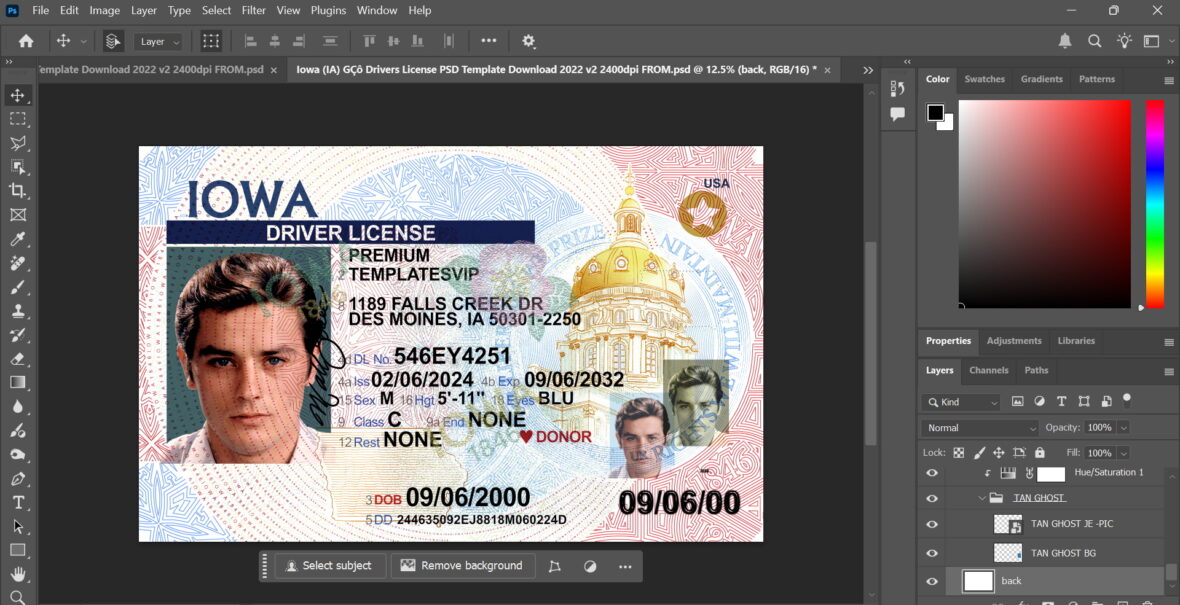This screenshot has width=1180, height=605.
Task: Open the layer filter Kind dropdown
Action: tap(960, 401)
